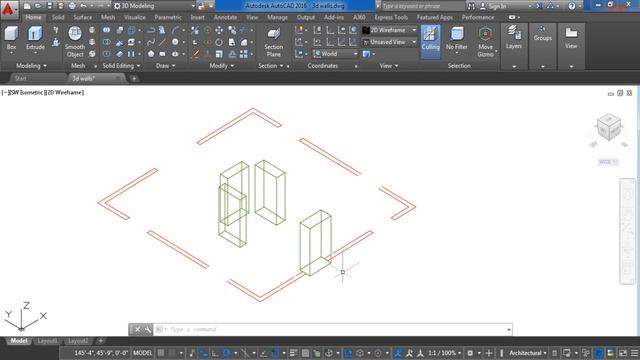Open the AutoCAD application menu logo
This screenshot has width=640, height=360.
8,9
